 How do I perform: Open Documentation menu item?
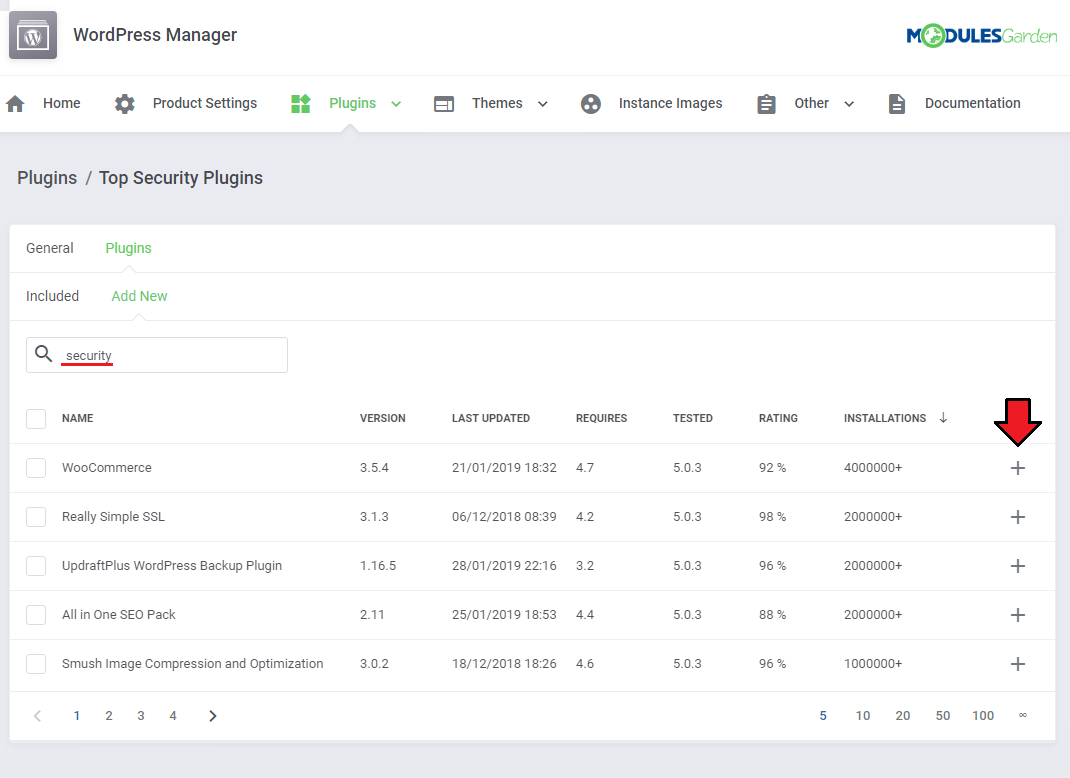click(x=972, y=103)
